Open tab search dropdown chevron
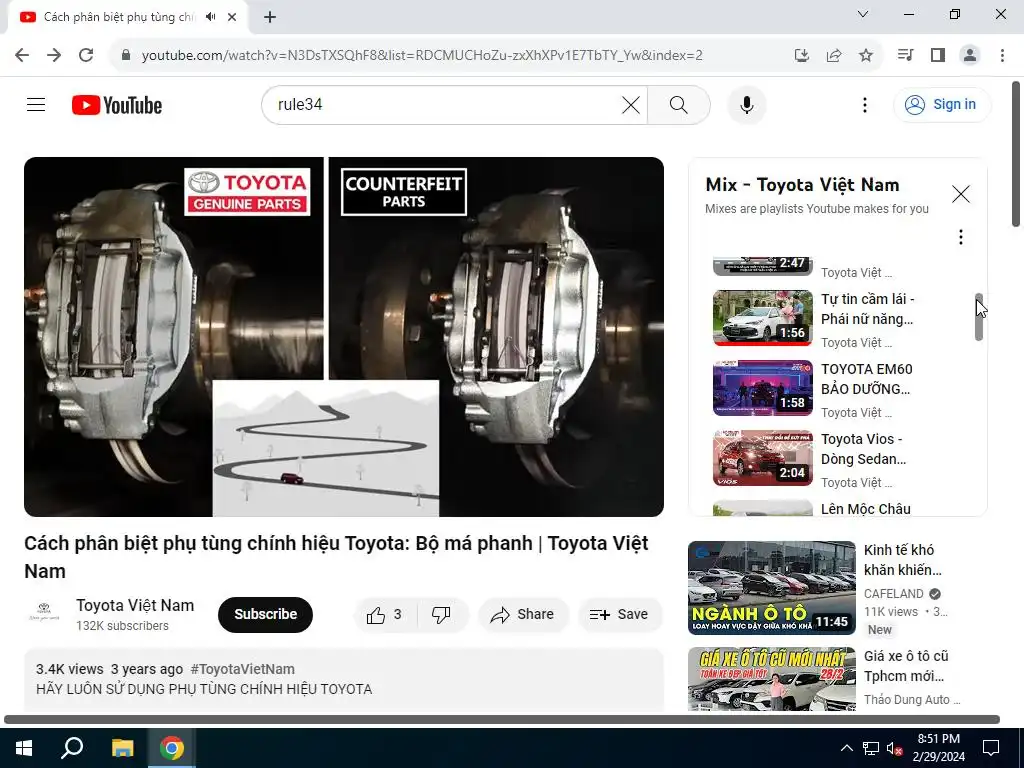The width and height of the screenshot is (1024, 768). pos(863,14)
